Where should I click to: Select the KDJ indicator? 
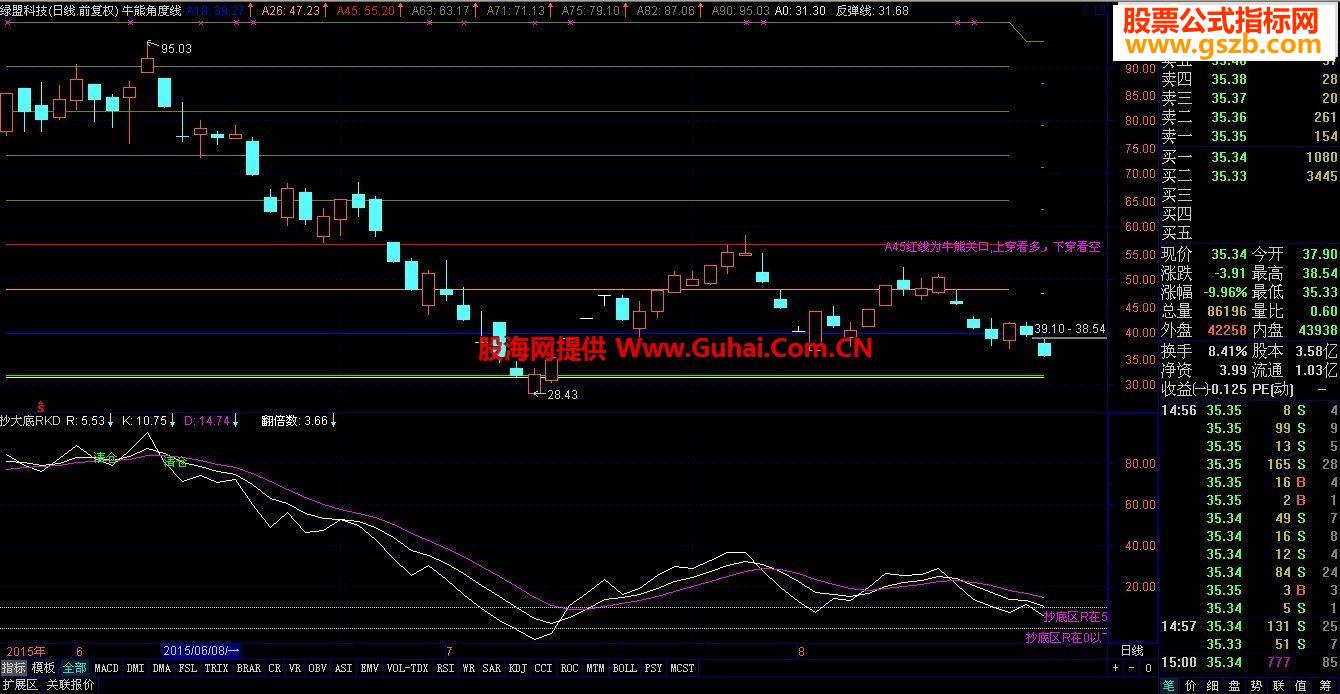click(x=517, y=667)
